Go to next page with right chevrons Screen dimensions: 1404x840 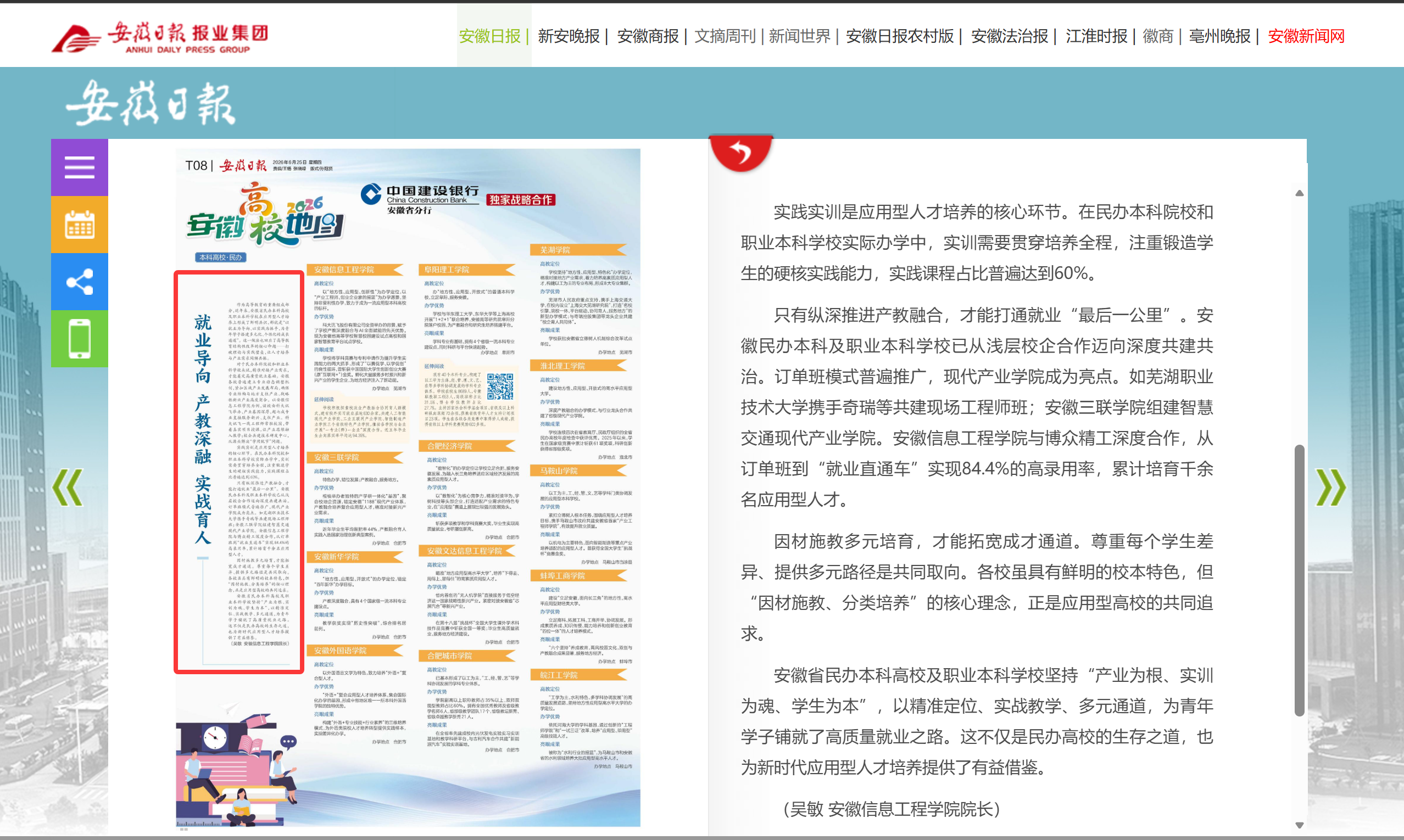pyautogui.click(x=1330, y=488)
